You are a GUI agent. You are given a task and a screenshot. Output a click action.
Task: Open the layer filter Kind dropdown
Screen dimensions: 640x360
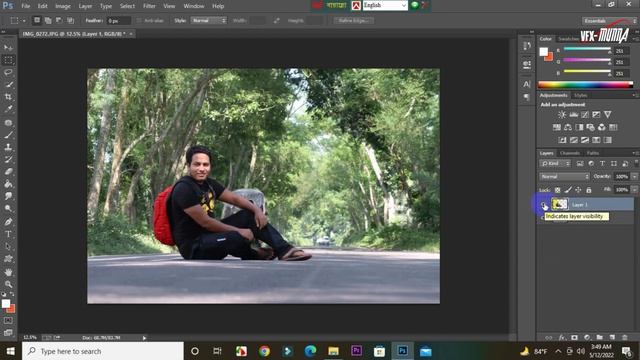pos(555,164)
